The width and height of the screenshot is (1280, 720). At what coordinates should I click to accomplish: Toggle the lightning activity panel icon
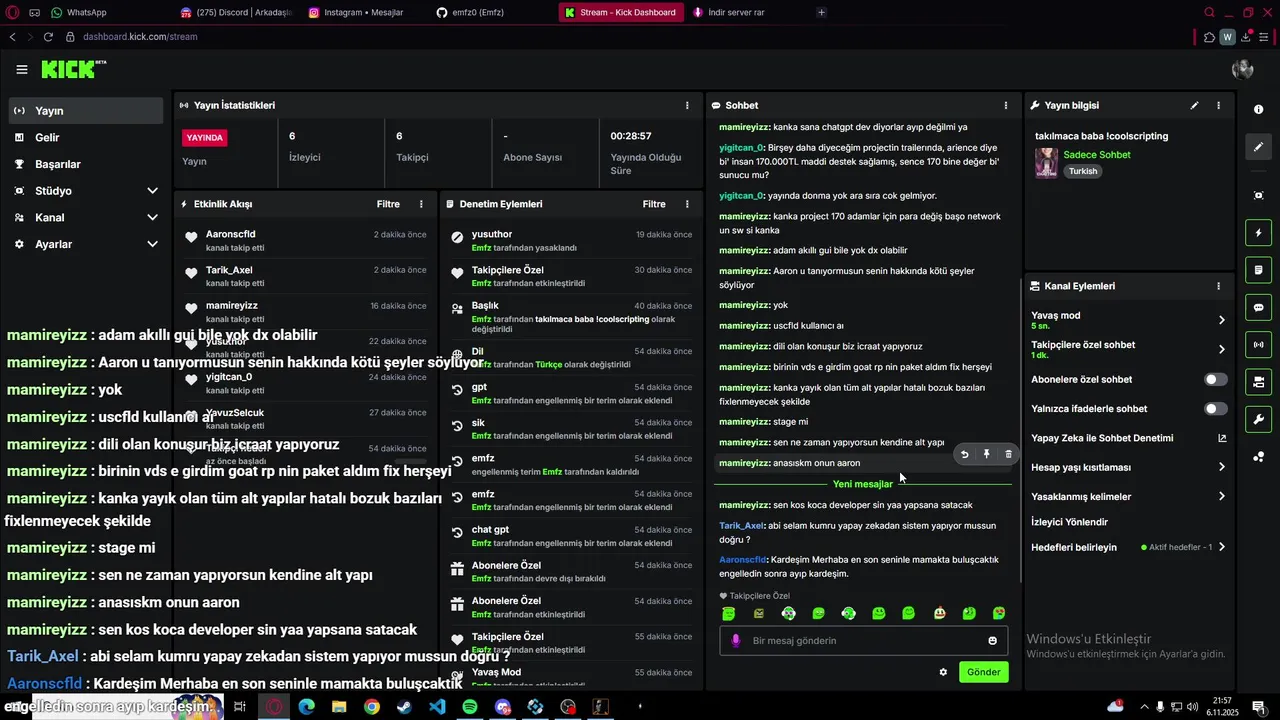1258,233
